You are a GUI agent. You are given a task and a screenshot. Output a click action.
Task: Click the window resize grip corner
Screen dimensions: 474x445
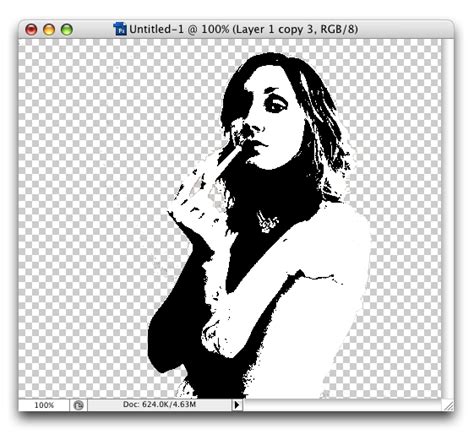(x=448, y=405)
